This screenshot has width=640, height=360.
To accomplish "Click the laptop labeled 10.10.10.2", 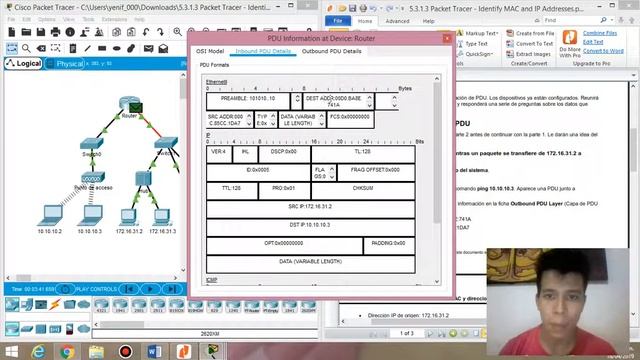I will click(x=51, y=215).
